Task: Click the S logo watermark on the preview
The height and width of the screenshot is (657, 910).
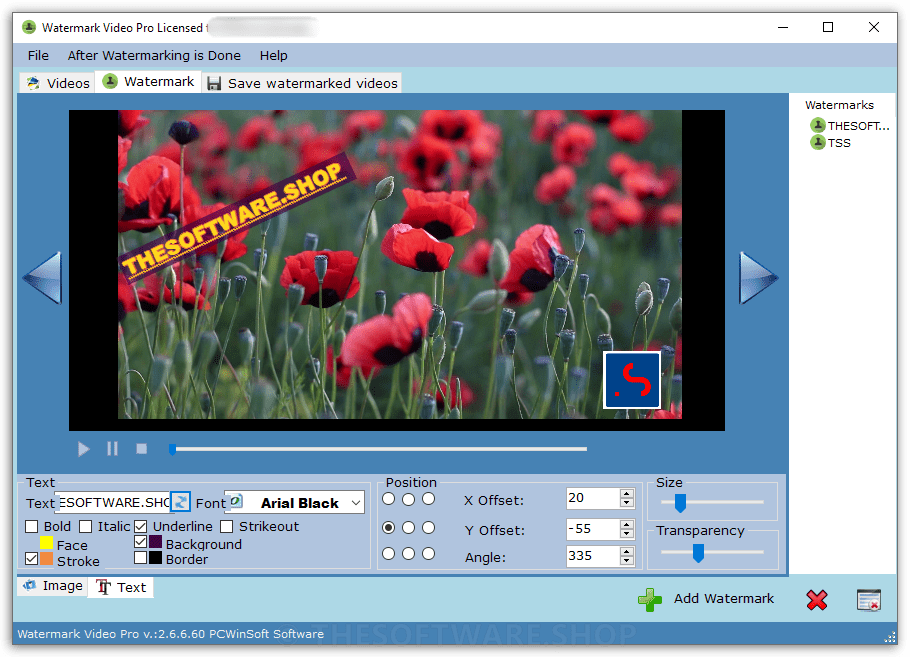Action: click(x=632, y=380)
